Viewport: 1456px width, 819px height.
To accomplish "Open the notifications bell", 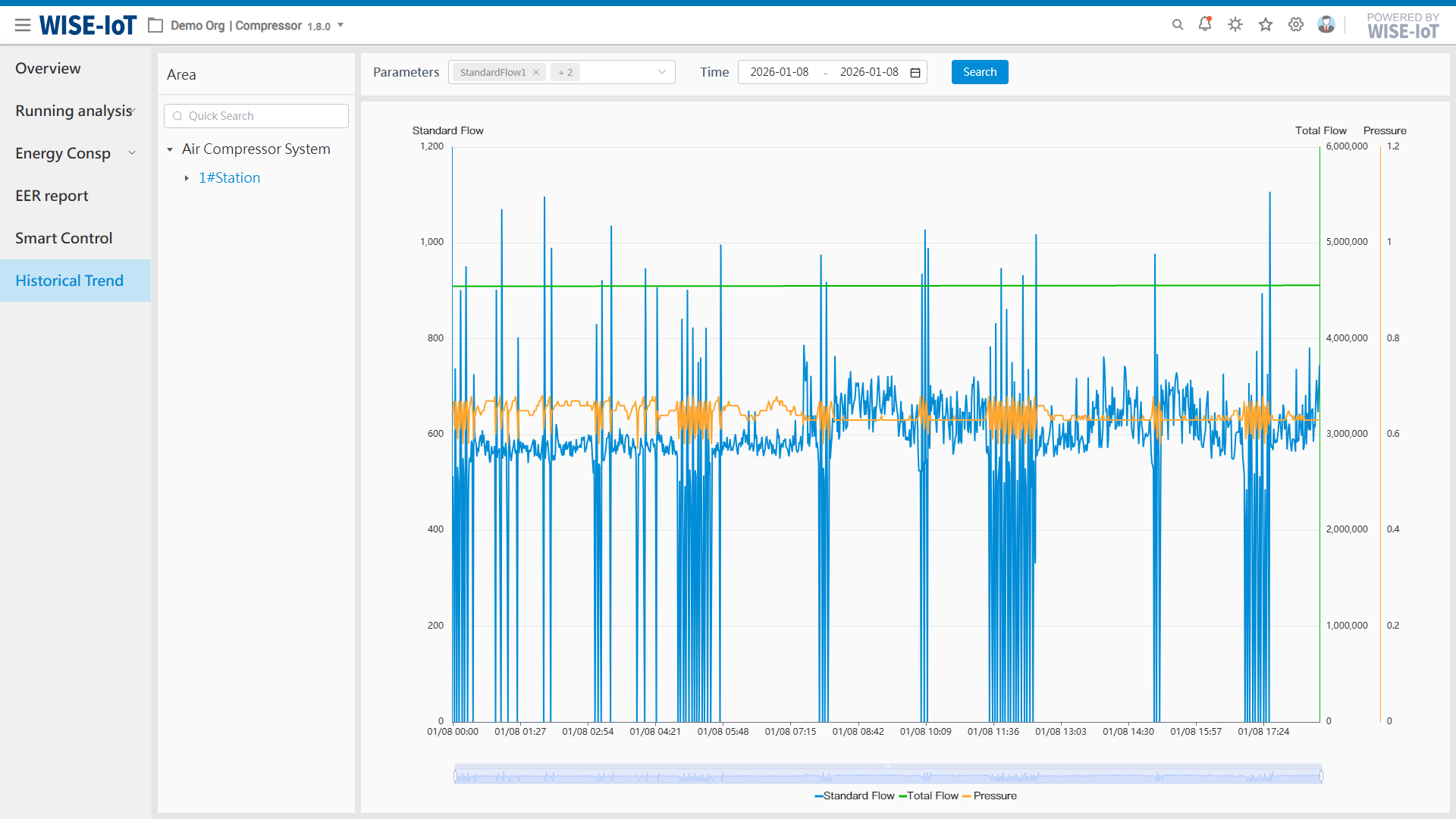I will pyautogui.click(x=1205, y=24).
